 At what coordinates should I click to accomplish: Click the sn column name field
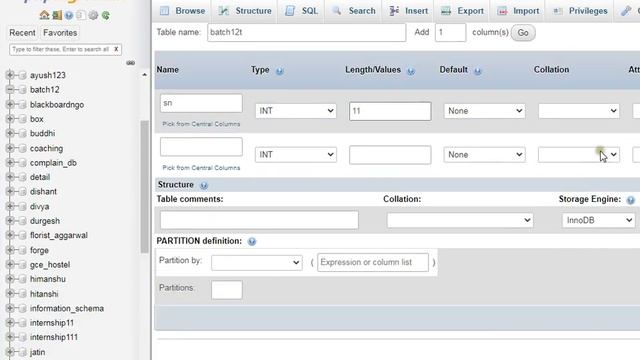pos(201,103)
